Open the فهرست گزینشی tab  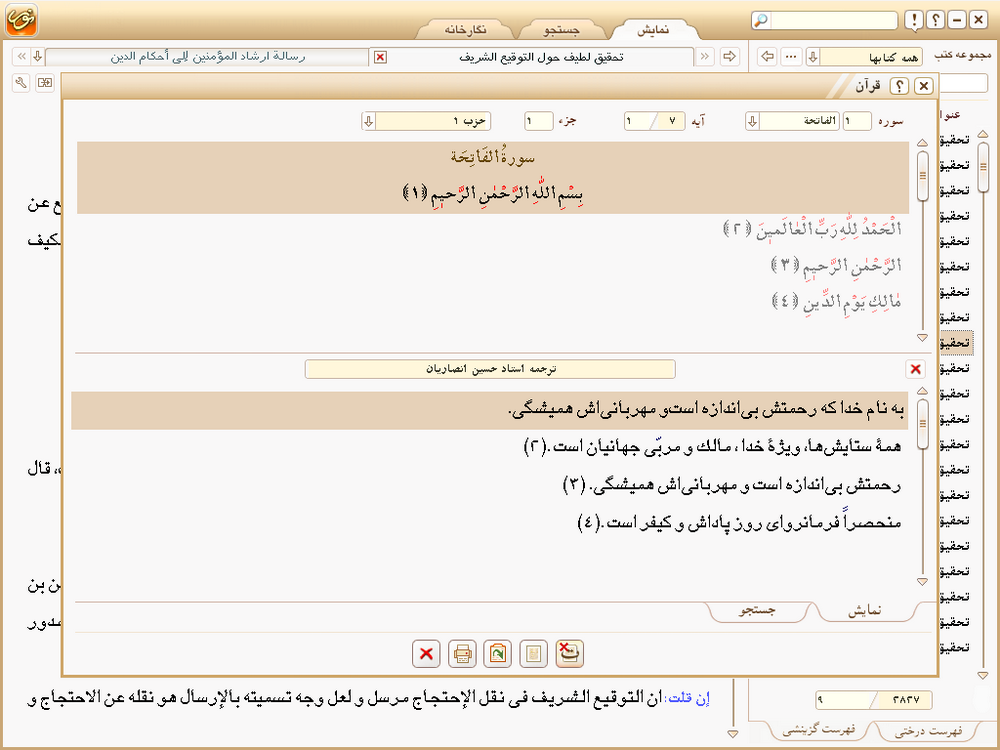pyautogui.click(x=819, y=730)
